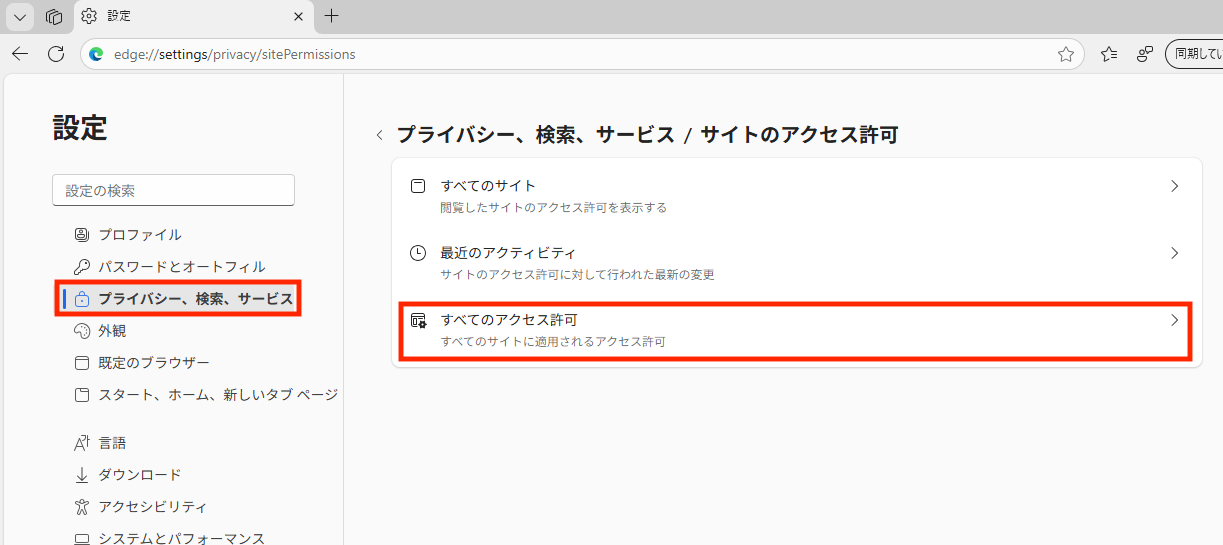Open パスワードとオートフィル in sidebar

(x=181, y=267)
